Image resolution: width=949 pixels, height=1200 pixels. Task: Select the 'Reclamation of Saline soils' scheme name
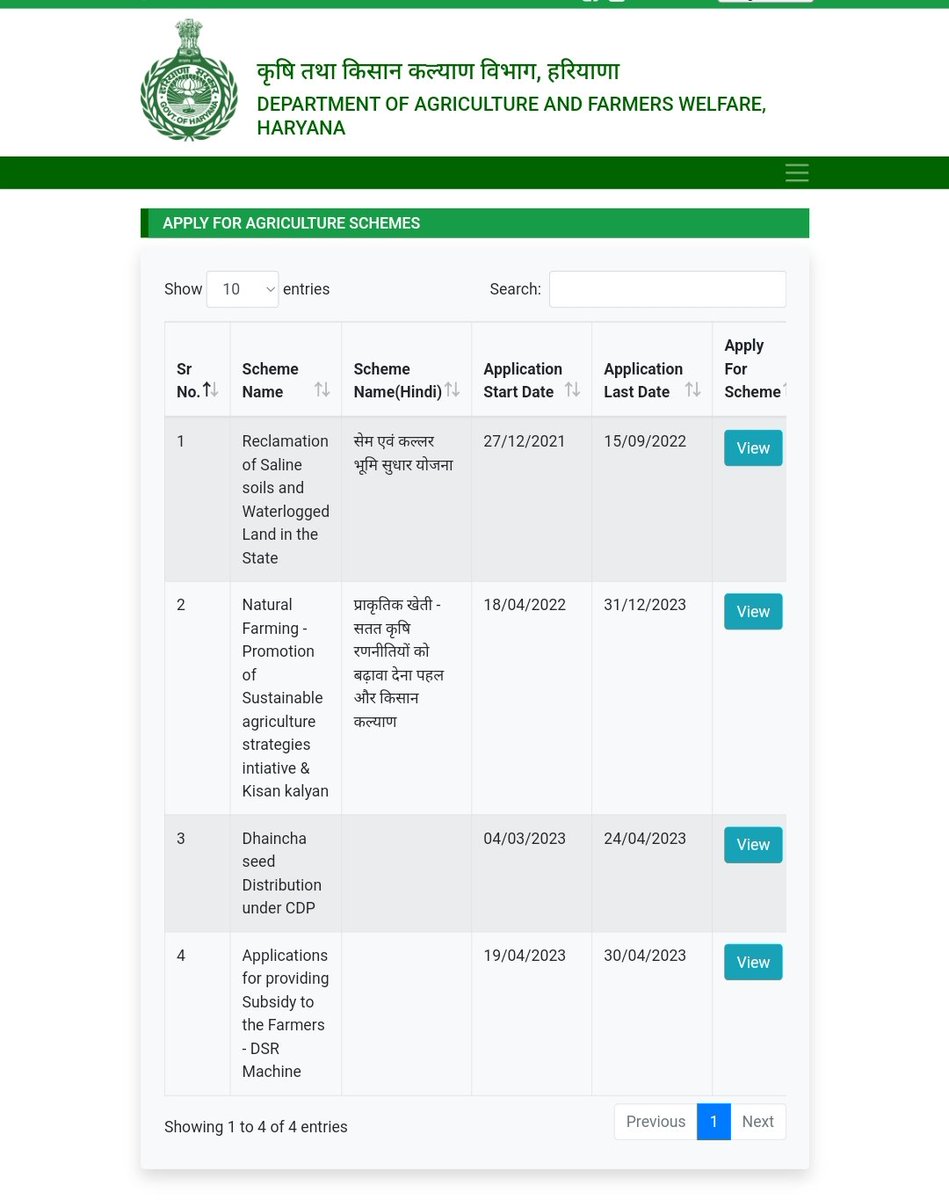pyautogui.click(x=285, y=500)
